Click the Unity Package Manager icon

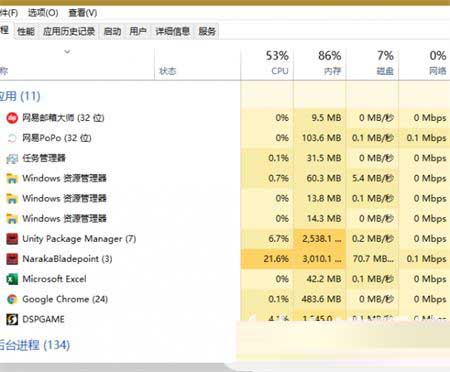(x=12, y=239)
